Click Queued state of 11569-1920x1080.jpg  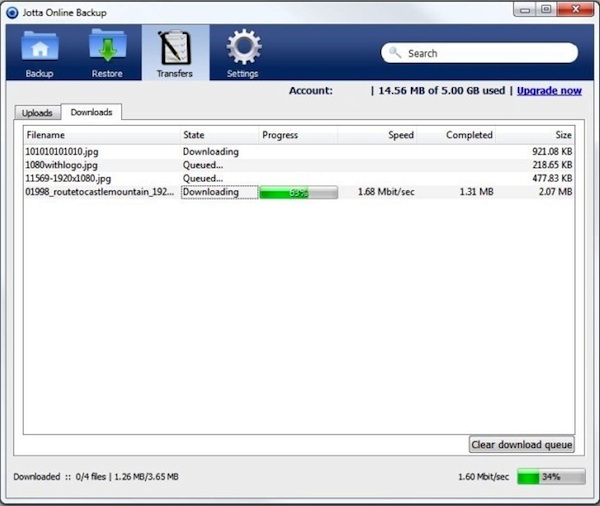203,178
